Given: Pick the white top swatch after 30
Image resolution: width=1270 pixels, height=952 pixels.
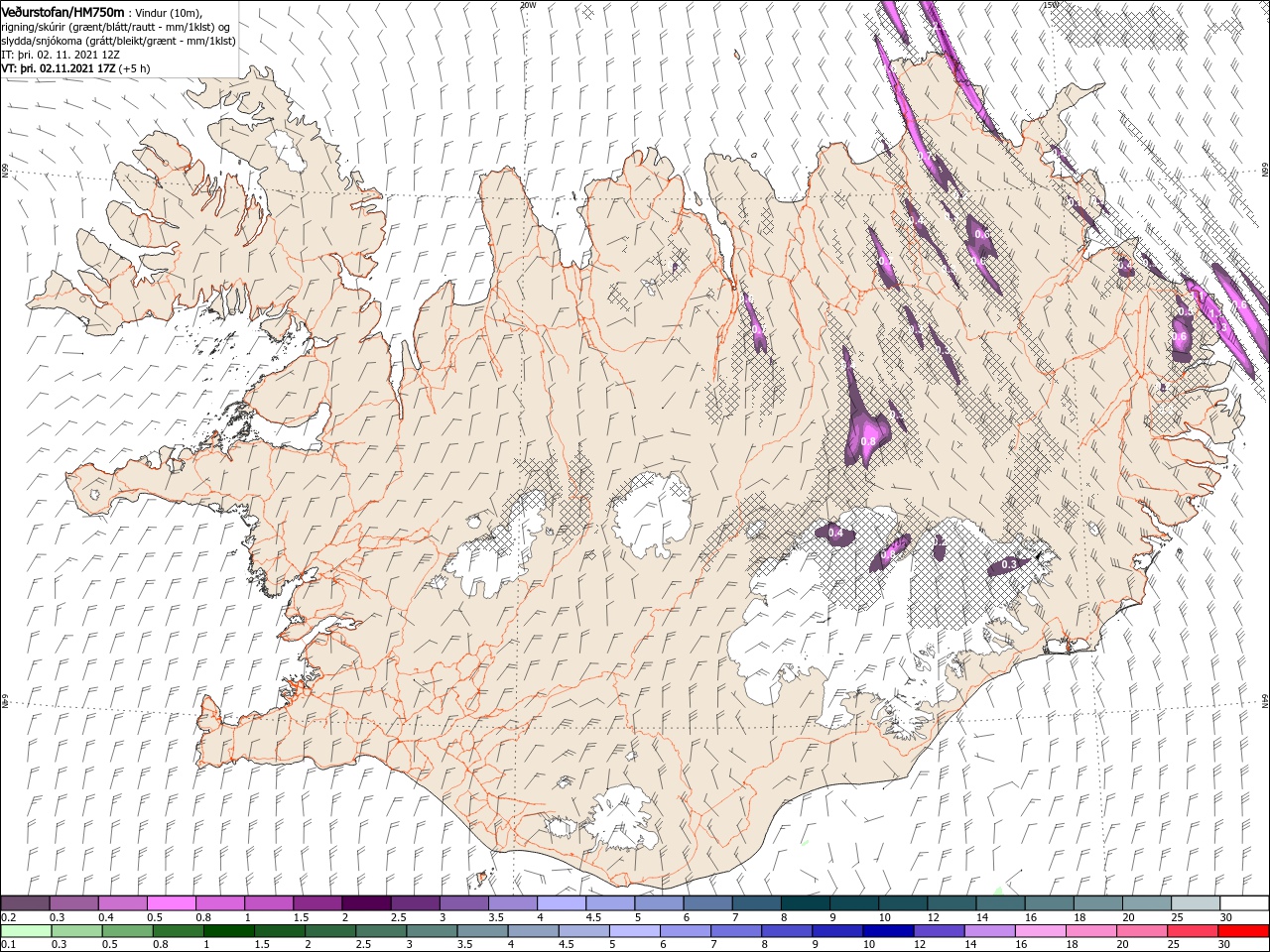Looking at the screenshot, I should [x=1244, y=903].
